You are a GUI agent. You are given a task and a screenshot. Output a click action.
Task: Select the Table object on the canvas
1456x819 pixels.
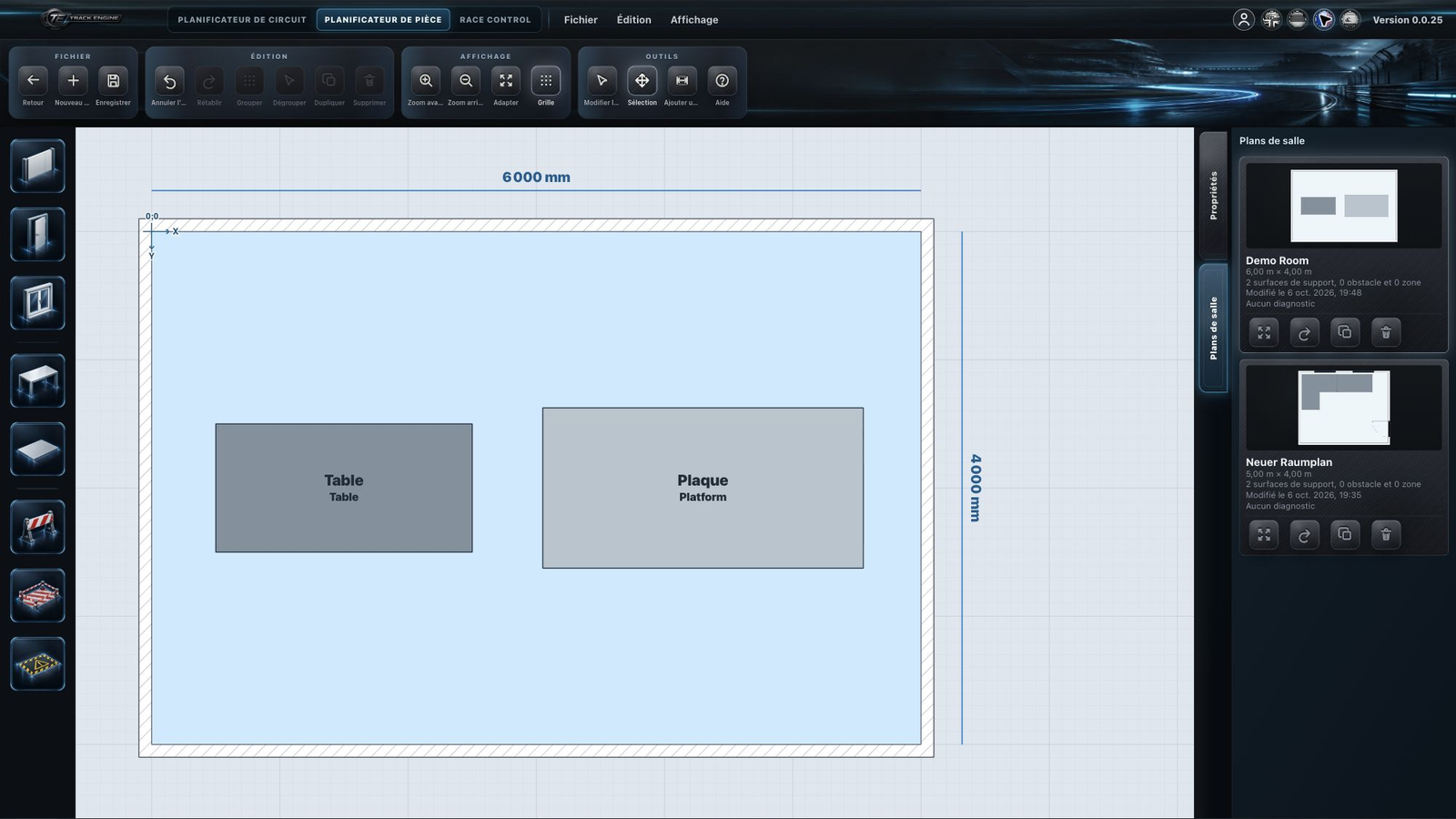344,488
